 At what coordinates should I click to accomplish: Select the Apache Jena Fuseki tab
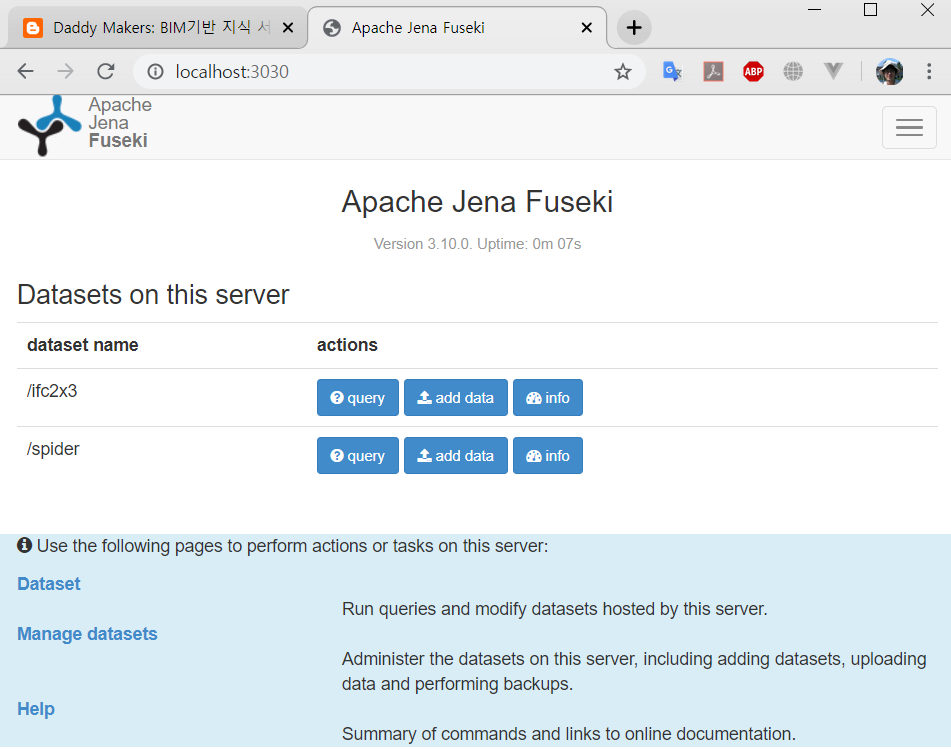pyautogui.click(x=456, y=28)
